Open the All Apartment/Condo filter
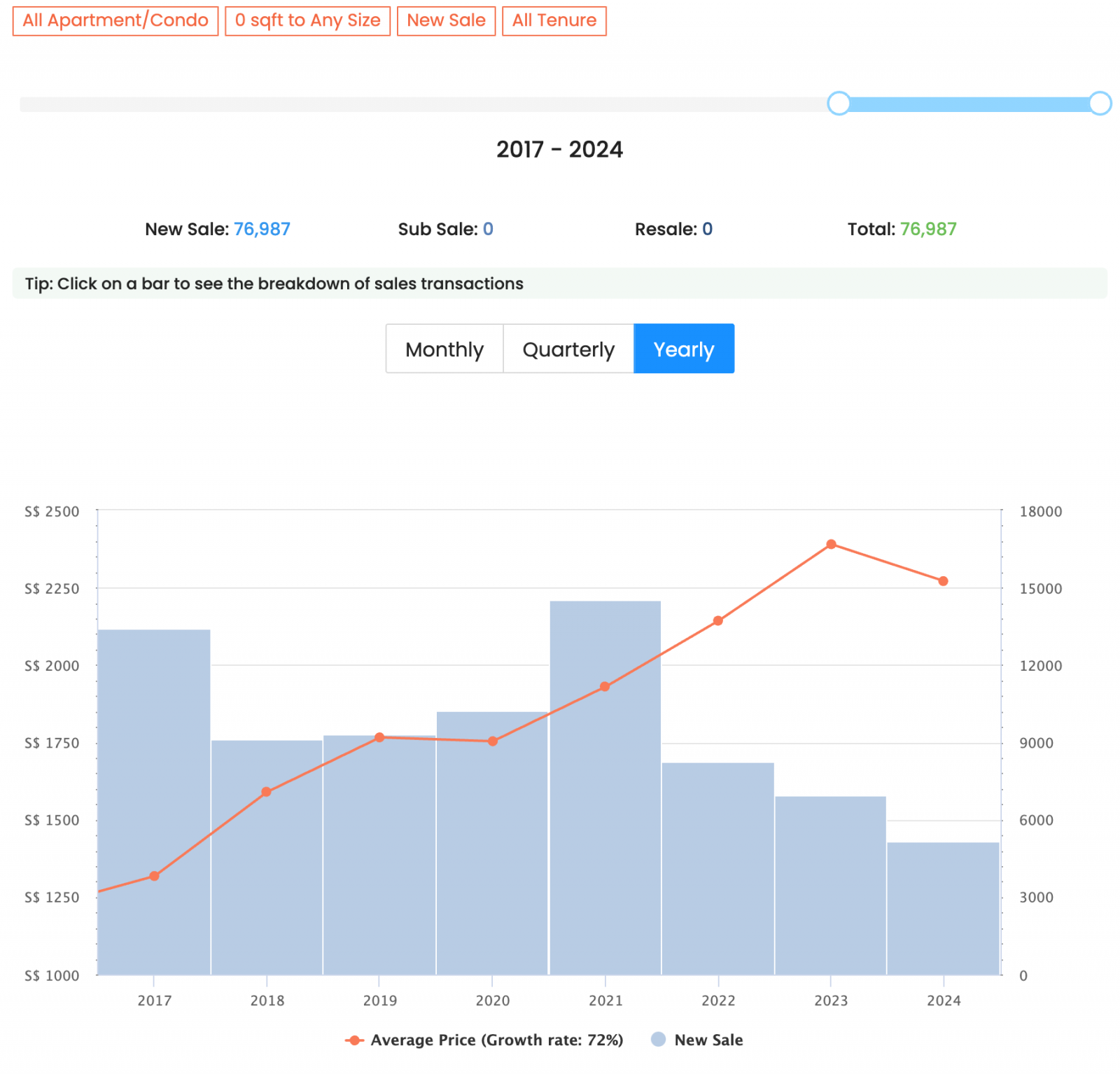The width and height of the screenshot is (1120, 1074). 115,20
